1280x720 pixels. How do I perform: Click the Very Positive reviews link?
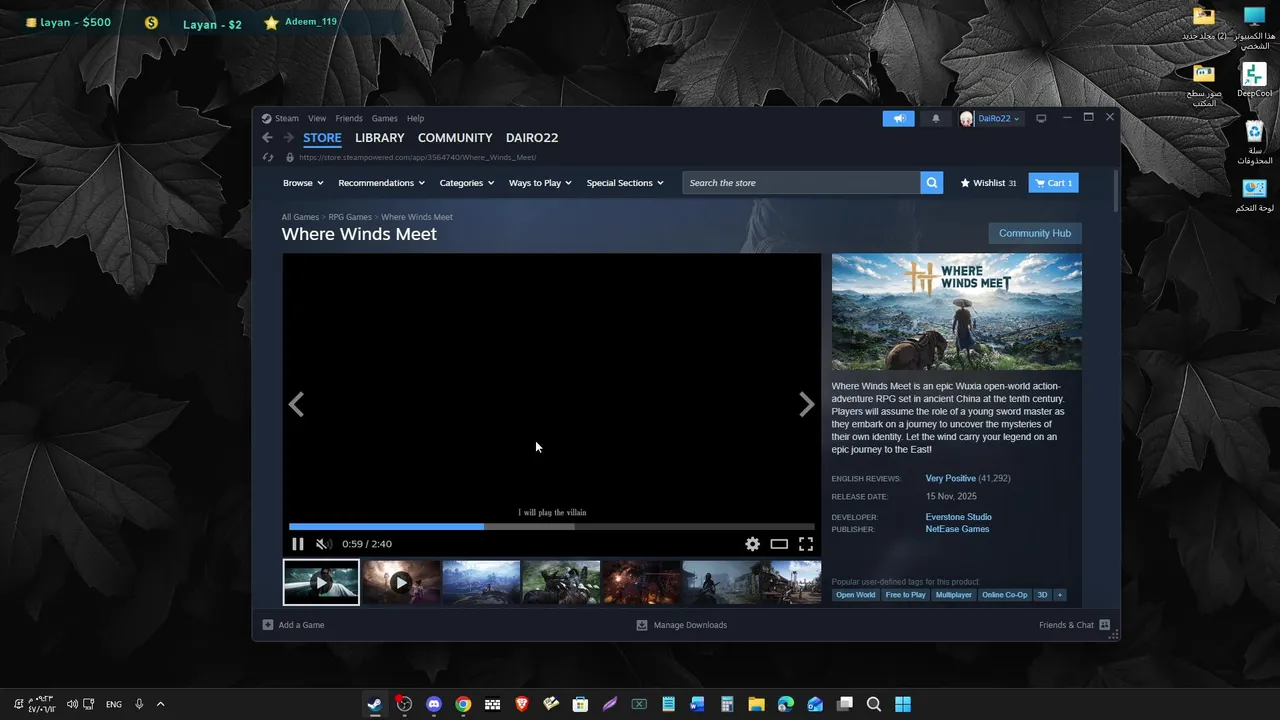coord(950,479)
